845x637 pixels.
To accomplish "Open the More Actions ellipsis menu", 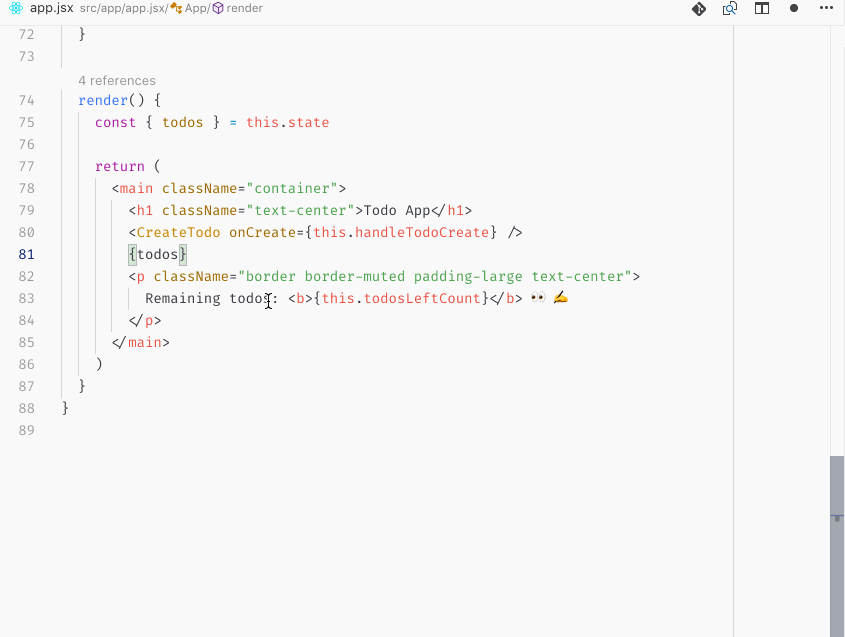I will pyautogui.click(x=825, y=8).
